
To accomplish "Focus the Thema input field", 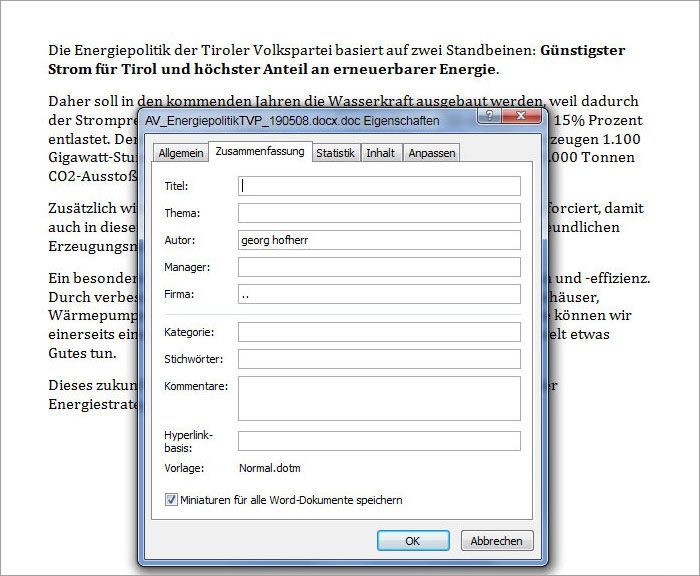I will [379, 213].
